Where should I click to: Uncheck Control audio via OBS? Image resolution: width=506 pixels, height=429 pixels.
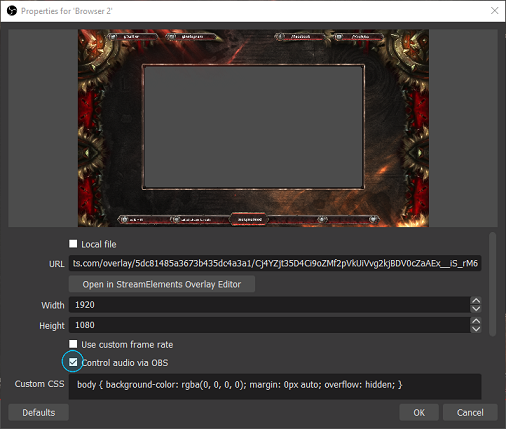pos(73,362)
